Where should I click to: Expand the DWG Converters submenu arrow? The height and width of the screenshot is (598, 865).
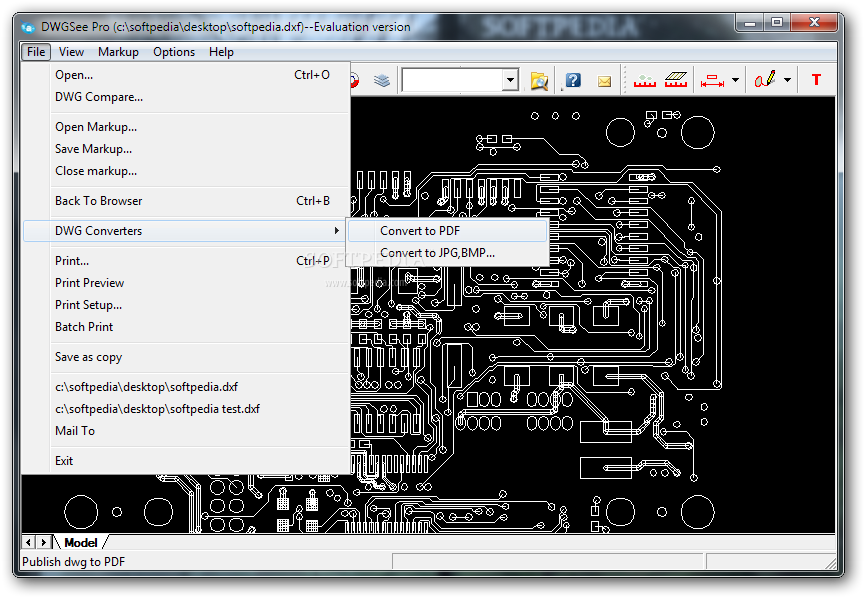[x=337, y=231]
